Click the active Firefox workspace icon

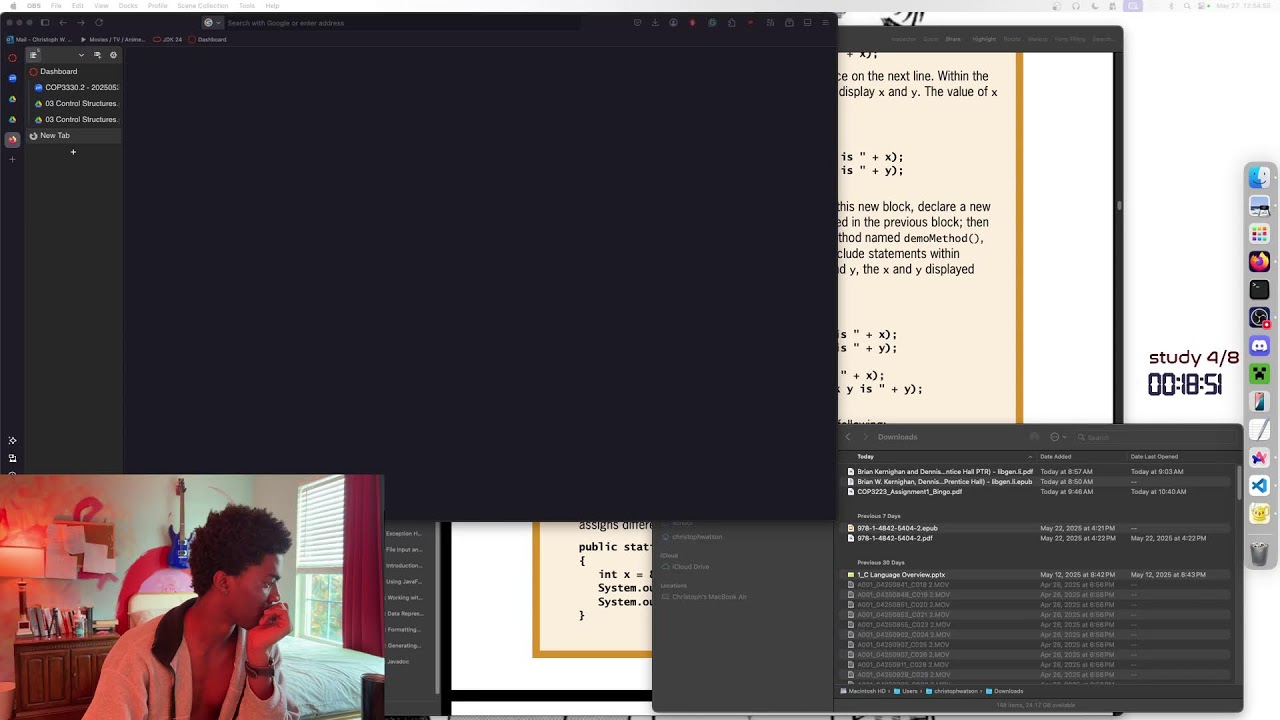point(12,140)
